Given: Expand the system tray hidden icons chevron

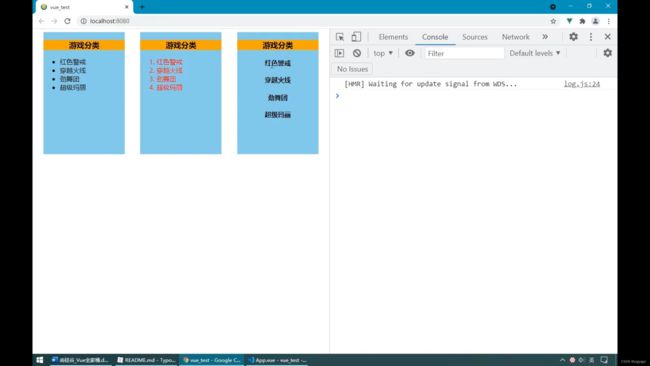Looking at the screenshot, I should point(562,360).
